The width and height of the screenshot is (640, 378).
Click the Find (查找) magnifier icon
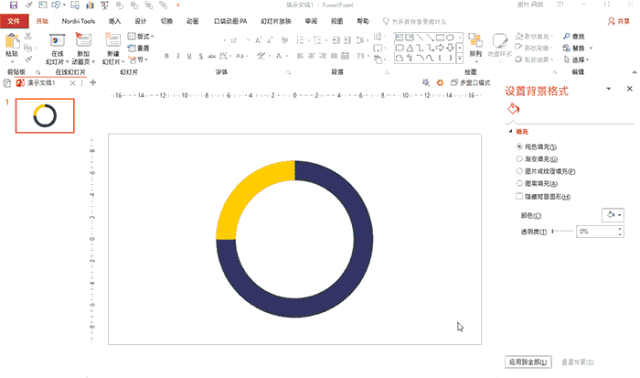567,36
